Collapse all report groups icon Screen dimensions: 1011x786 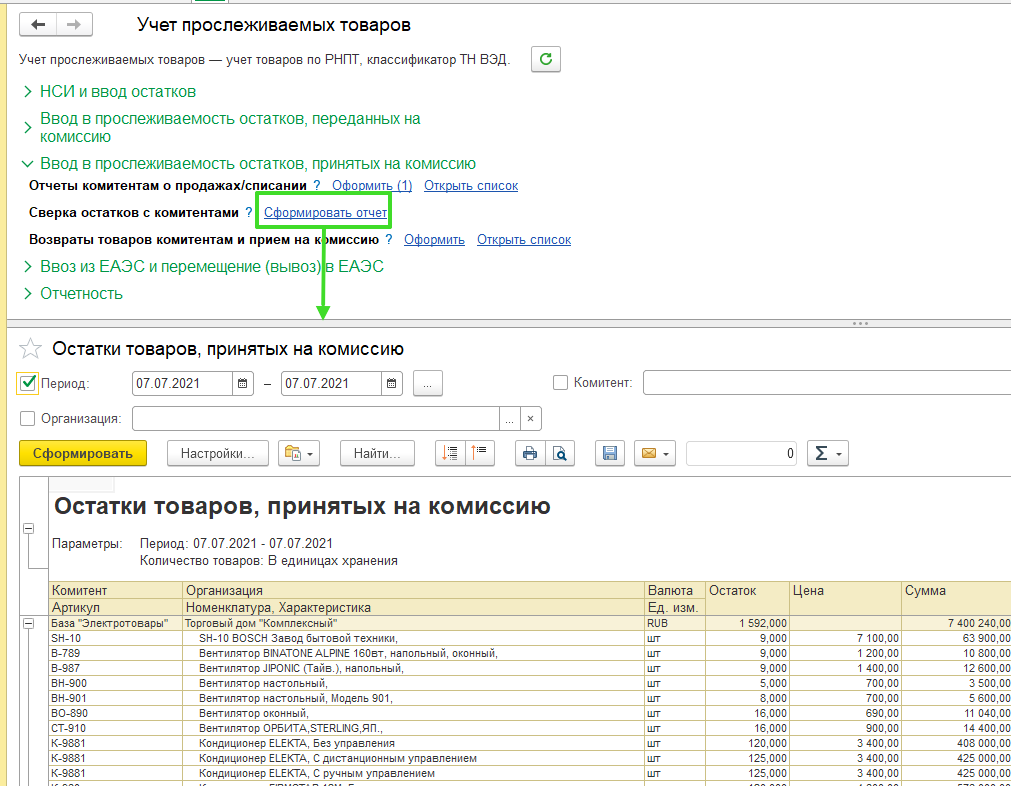point(479,453)
